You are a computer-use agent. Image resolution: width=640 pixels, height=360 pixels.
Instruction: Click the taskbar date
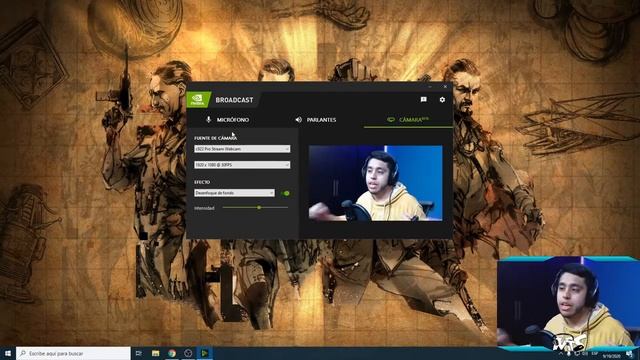(x=611, y=356)
